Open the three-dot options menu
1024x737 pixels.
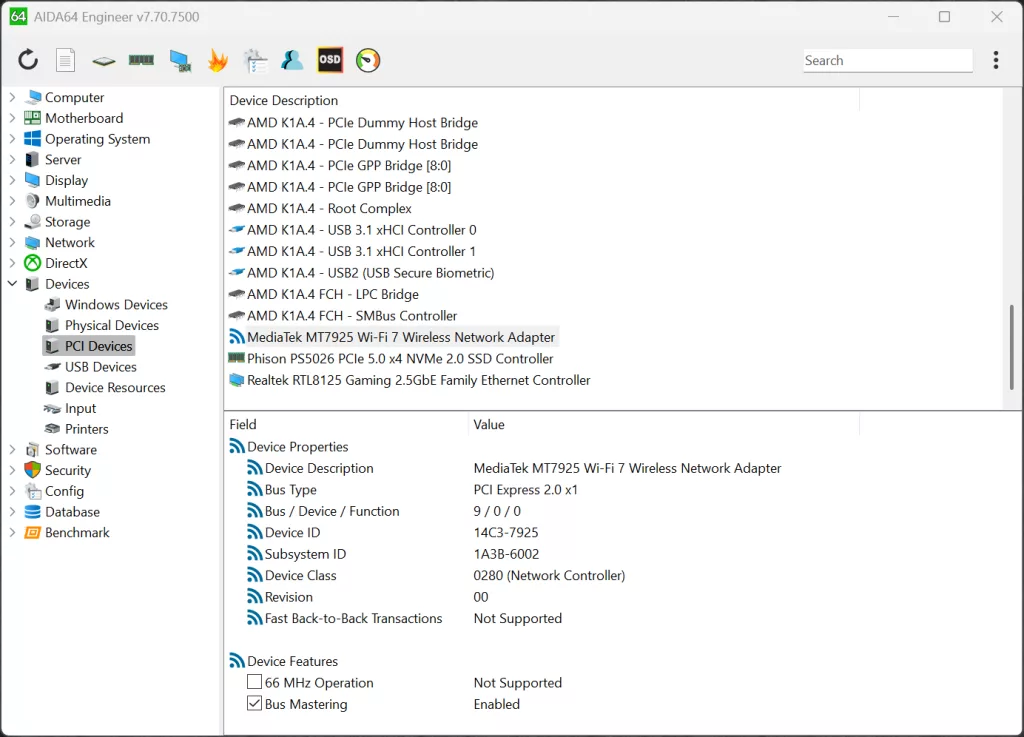pos(995,60)
